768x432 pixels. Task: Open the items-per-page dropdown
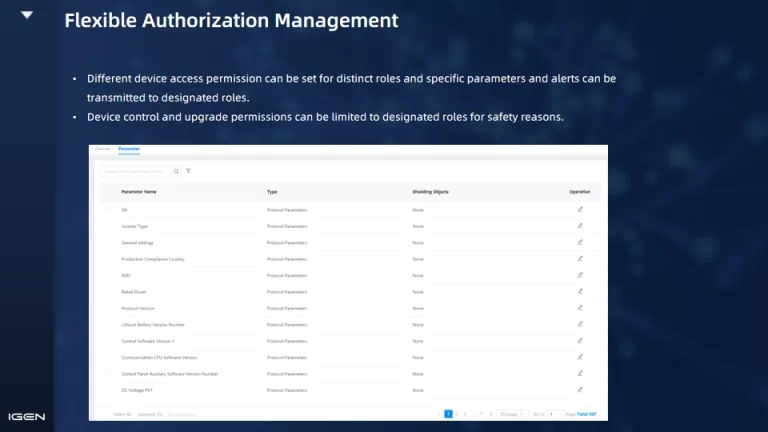tap(509, 413)
